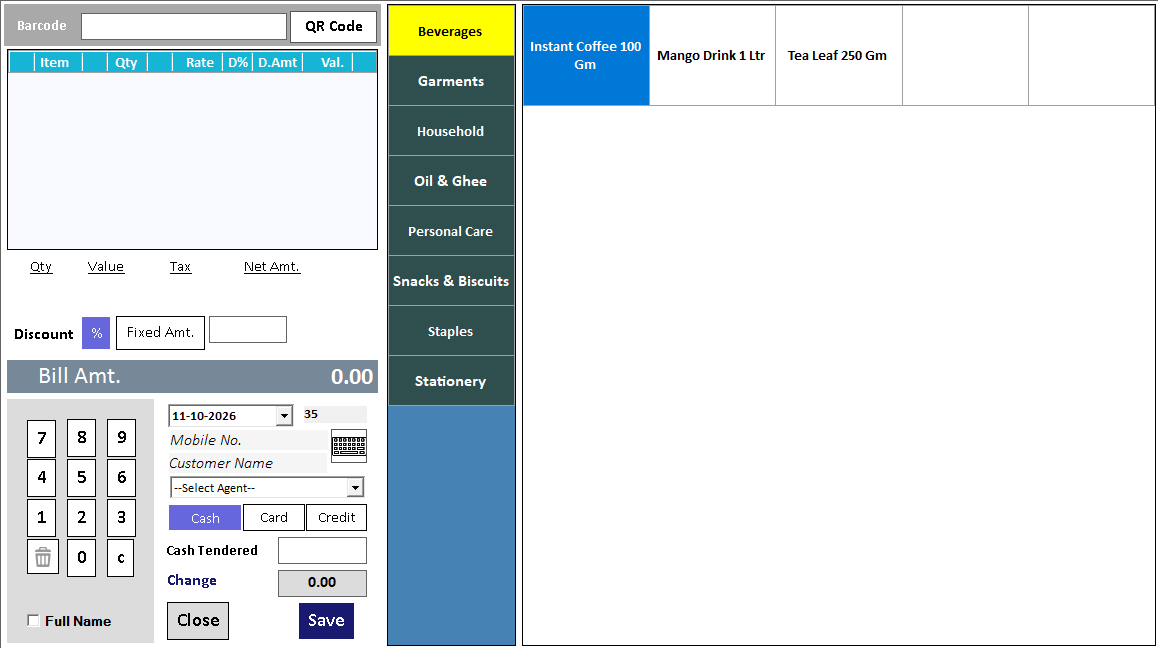Tap the keypad clear 'c' key
Image resolution: width=1158 pixels, height=648 pixels.
121,557
